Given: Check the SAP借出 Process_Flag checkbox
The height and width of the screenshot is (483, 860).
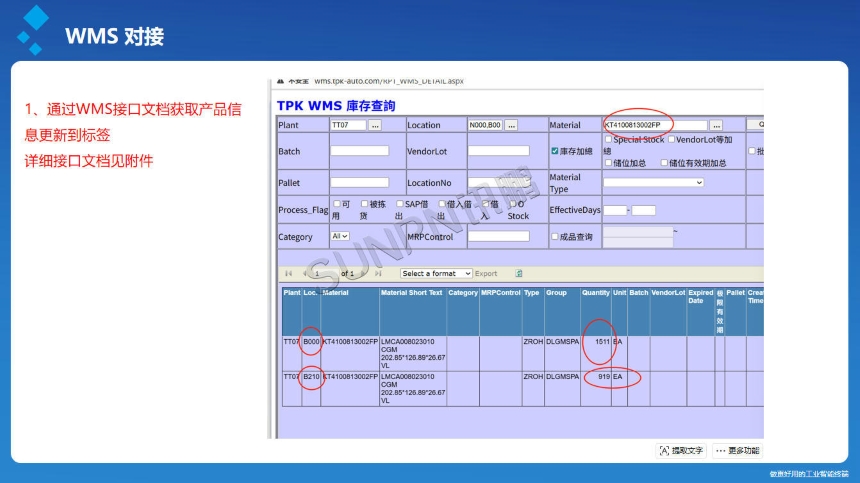Looking at the screenshot, I should coord(400,204).
